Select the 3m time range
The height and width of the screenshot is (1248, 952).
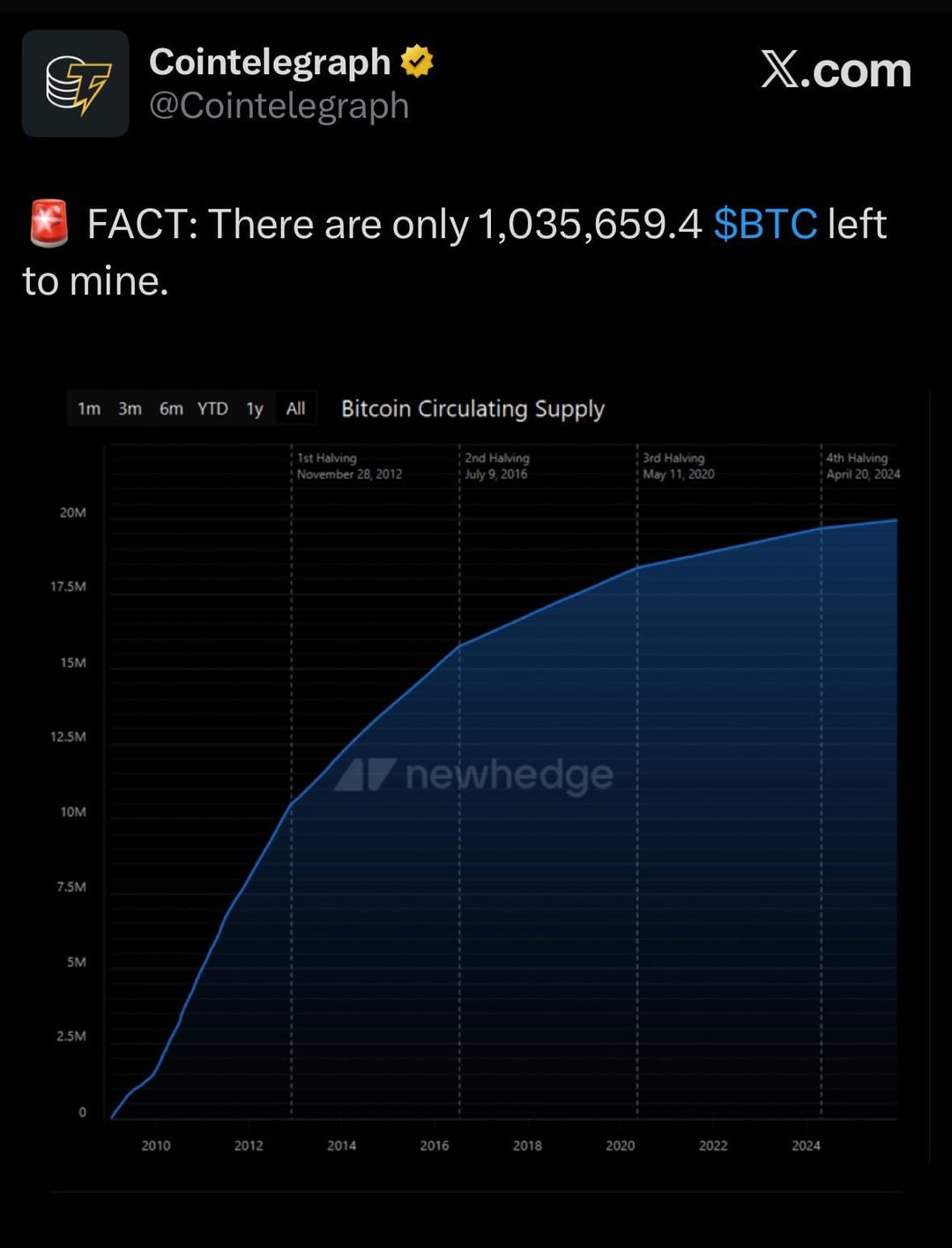130,409
